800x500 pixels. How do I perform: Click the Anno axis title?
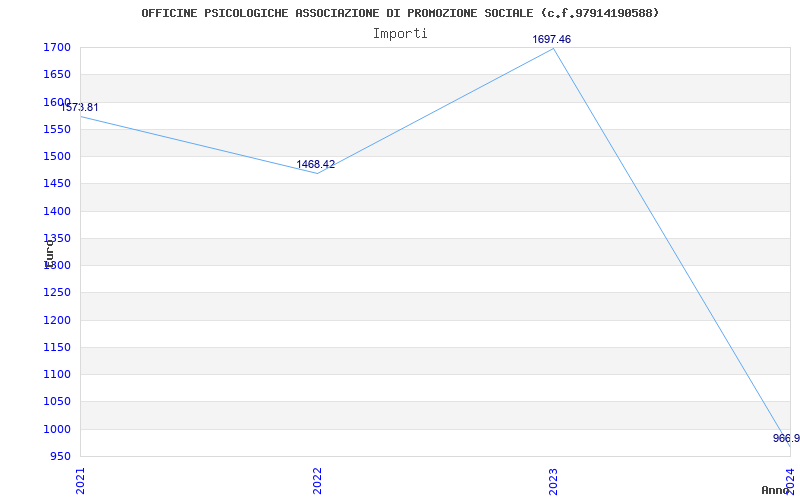[775, 490]
